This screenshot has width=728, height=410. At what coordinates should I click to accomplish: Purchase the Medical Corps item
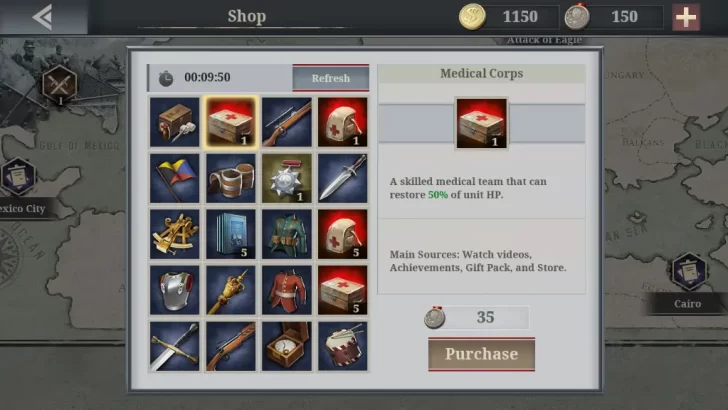click(481, 354)
